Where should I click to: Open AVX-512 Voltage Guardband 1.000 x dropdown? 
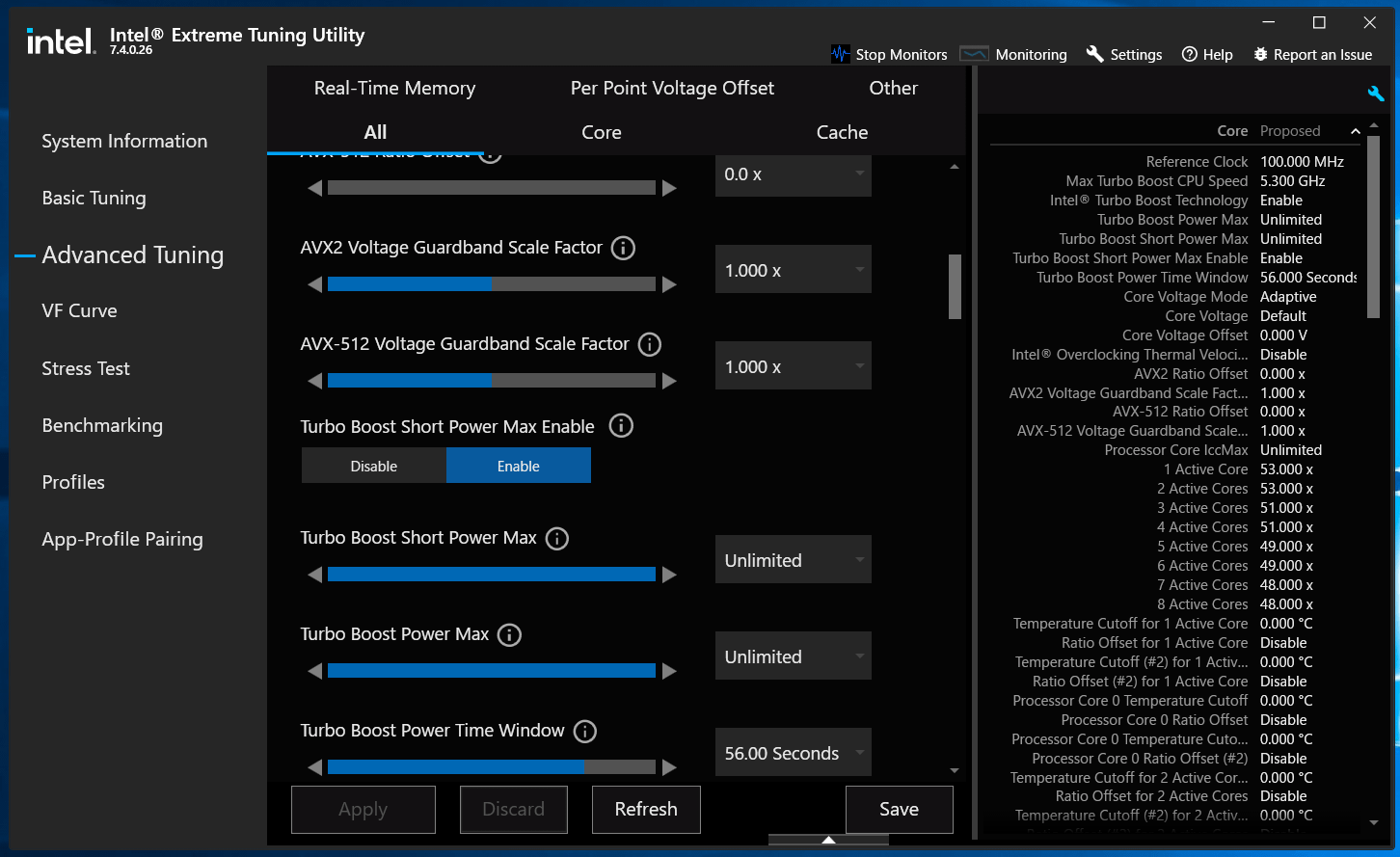(x=794, y=366)
